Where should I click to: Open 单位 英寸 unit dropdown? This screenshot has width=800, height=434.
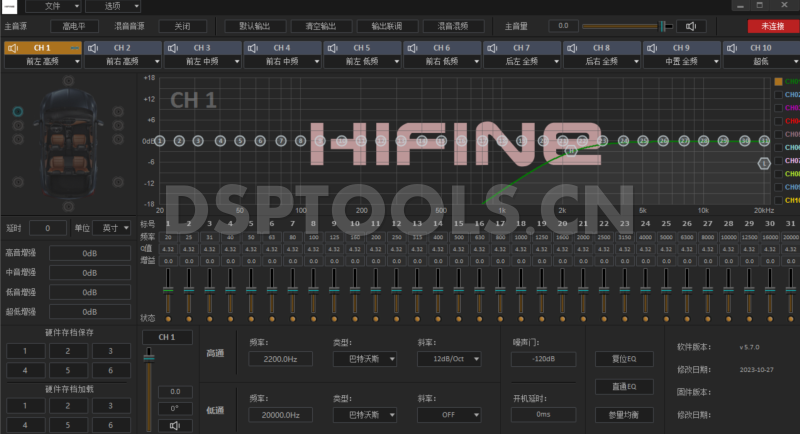click(x=112, y=228)
